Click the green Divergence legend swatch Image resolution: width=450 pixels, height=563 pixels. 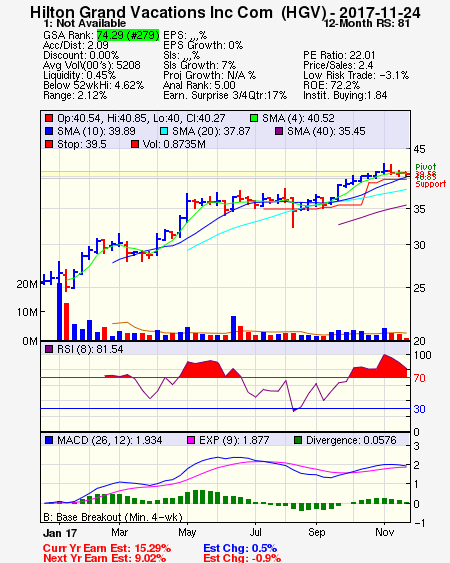pos(298,440)
